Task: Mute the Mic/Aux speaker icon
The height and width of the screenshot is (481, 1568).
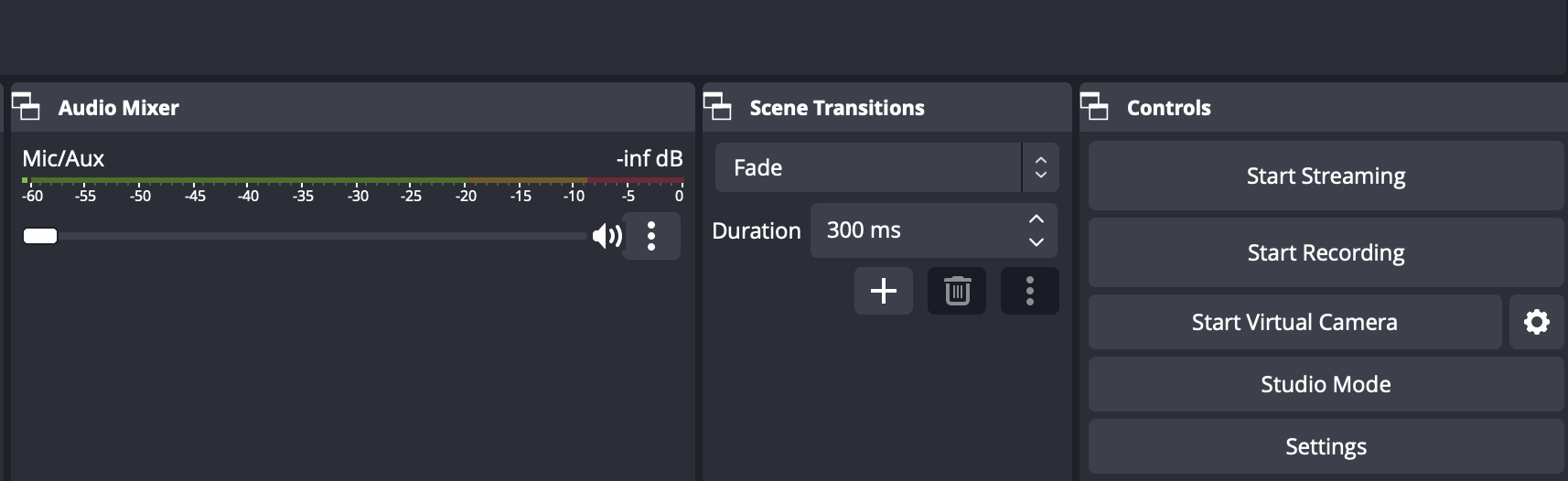Action: [607, 237]
